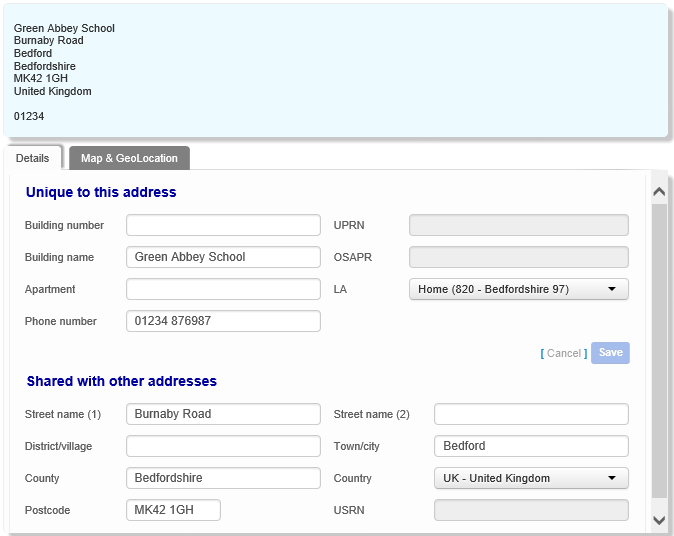Focus the Postcode field
The image size is (674, 536).
tap(173, 510)
